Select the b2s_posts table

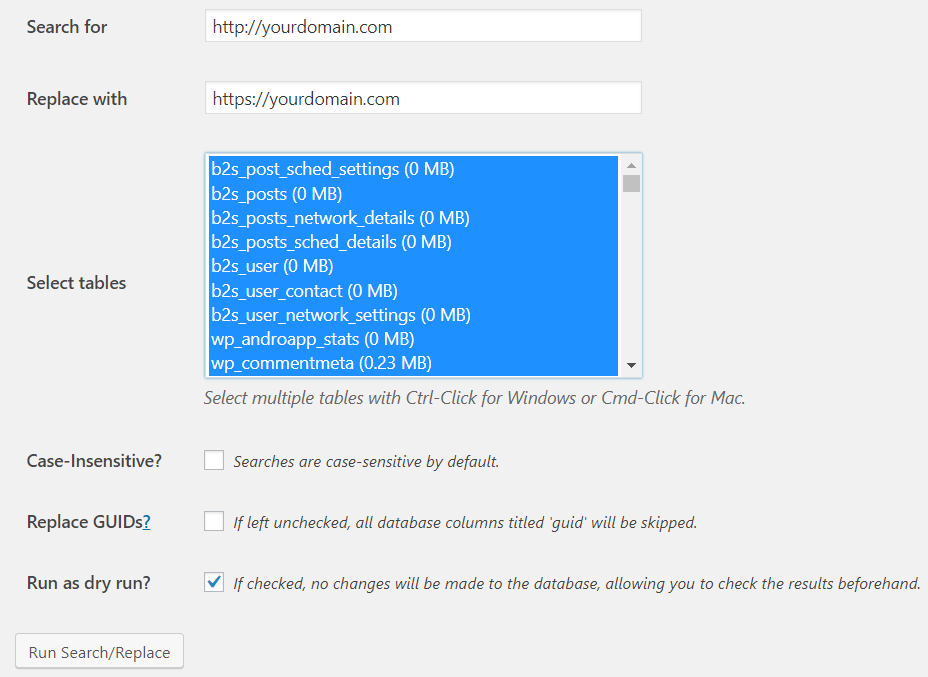[276, 193]
